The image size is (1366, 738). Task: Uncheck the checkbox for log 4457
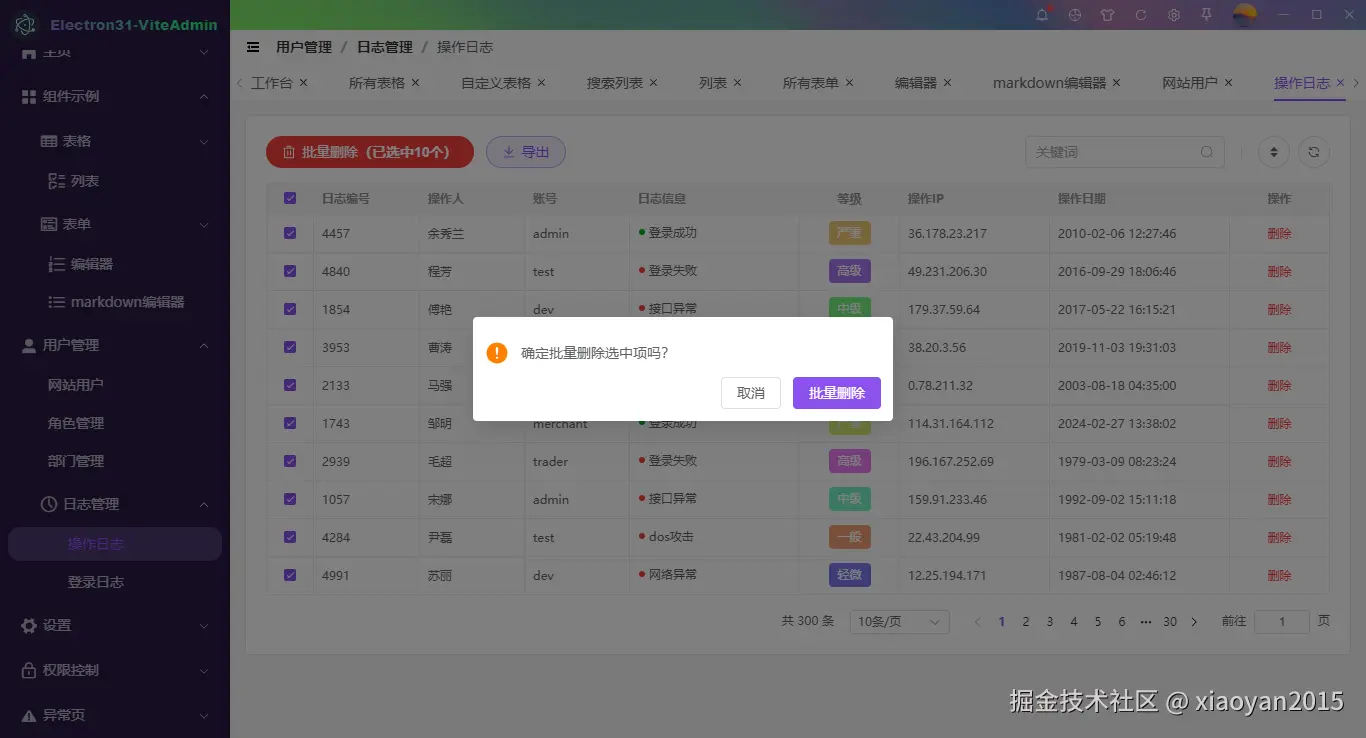click(290, 233)
